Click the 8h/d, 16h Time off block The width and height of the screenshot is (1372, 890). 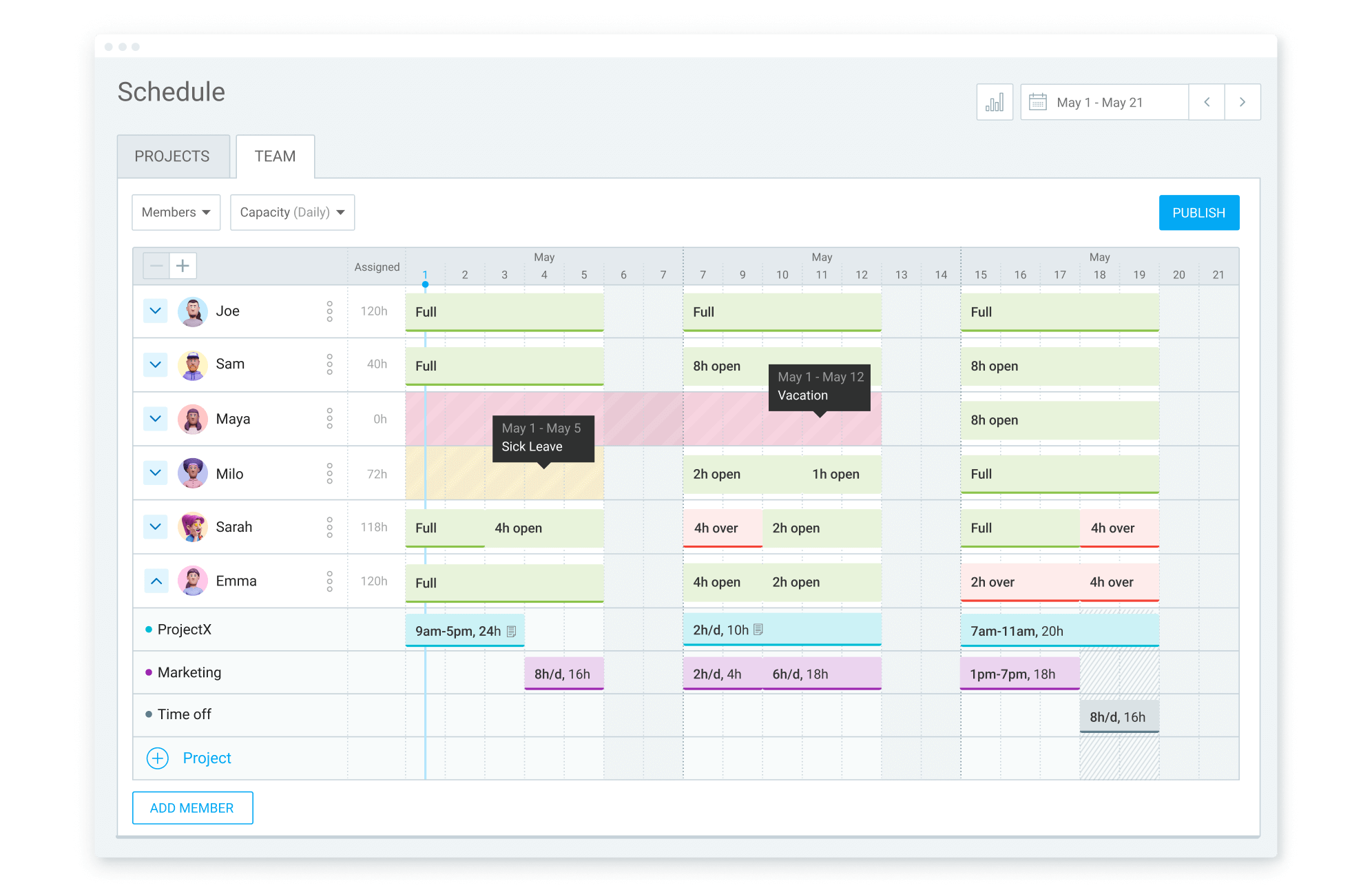pyautogui.click(x=1119, y=716)
